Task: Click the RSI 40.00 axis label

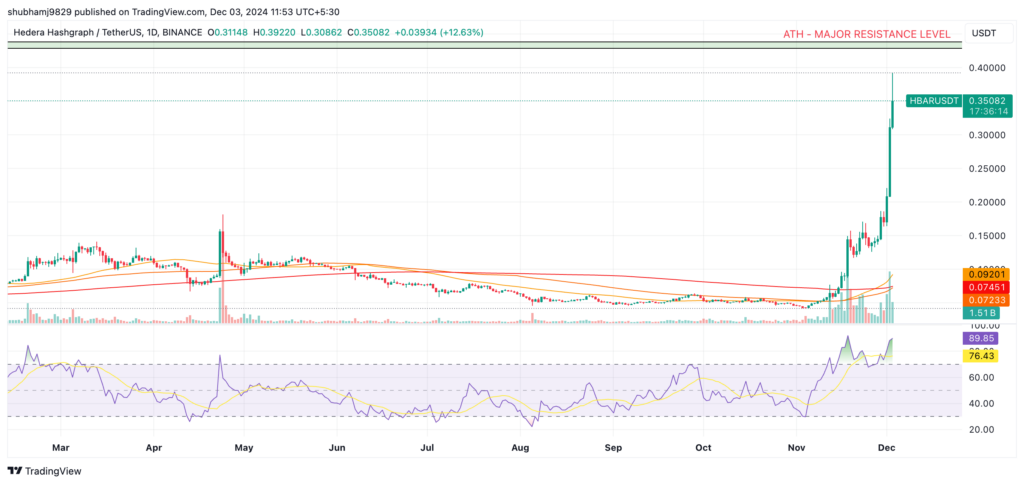Action: pyautogui.click(x=981, y=404)
